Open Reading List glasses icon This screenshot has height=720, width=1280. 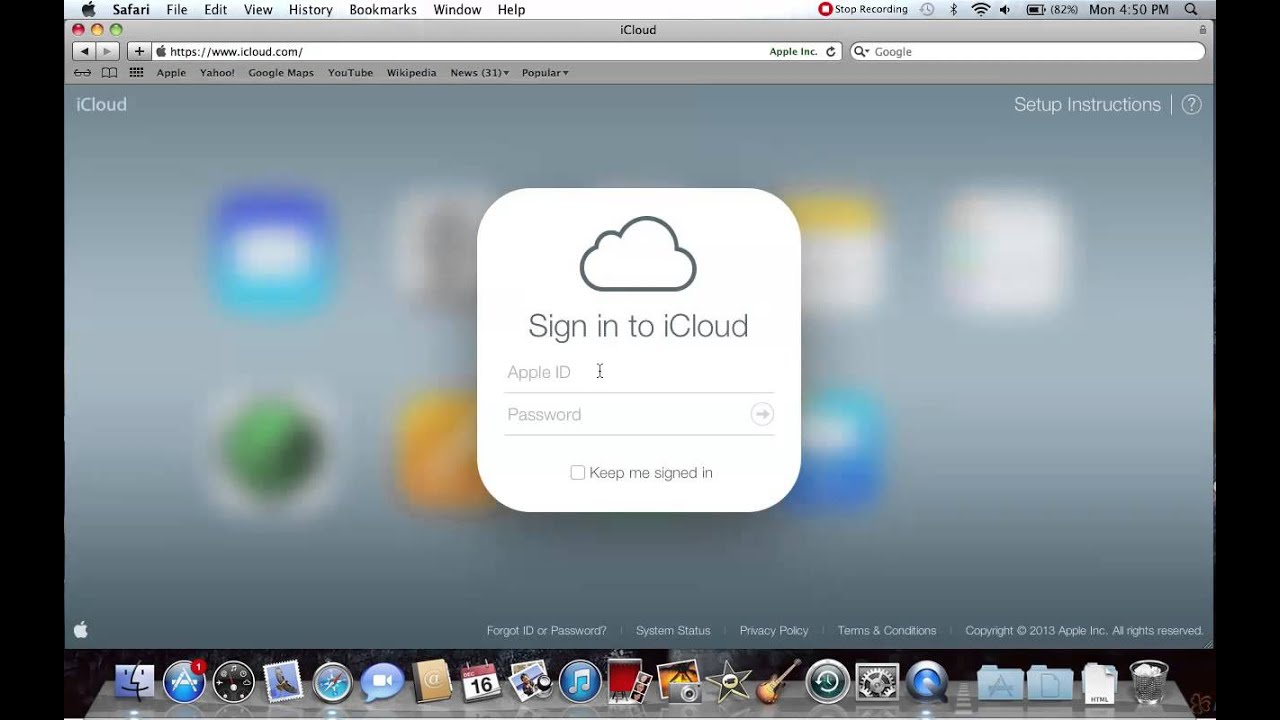[83, 73]
